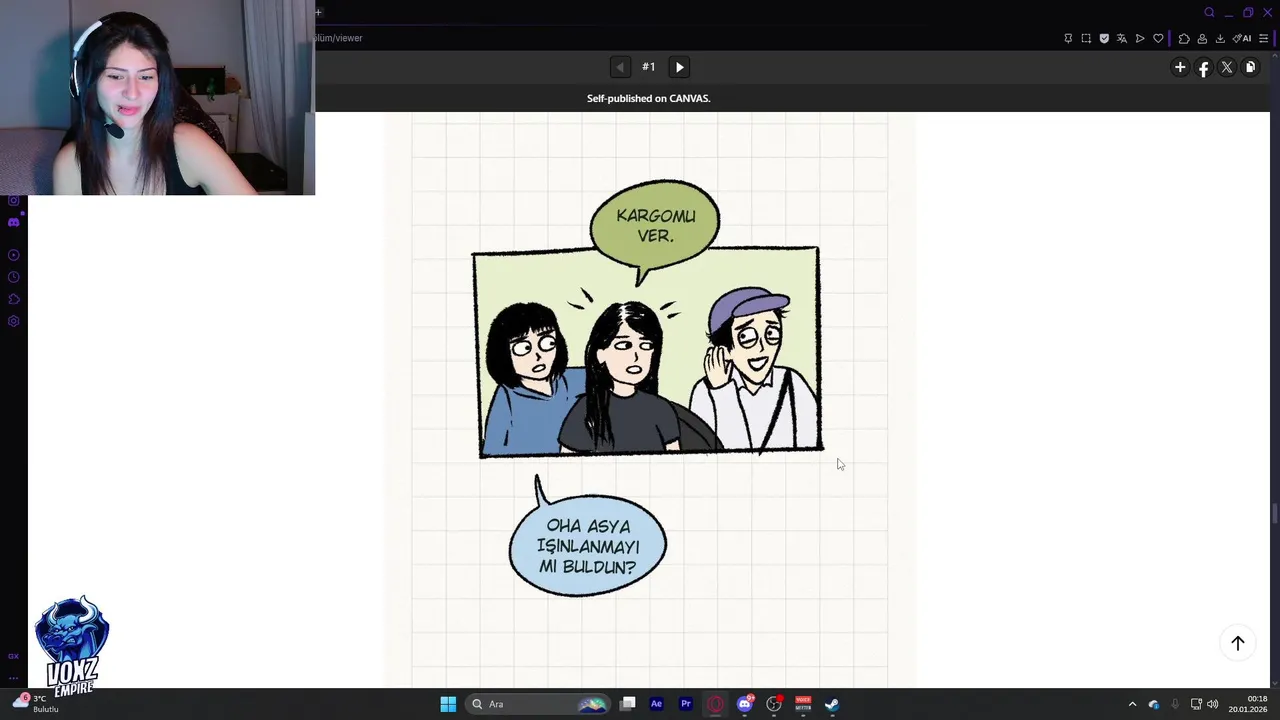Image resolution: width=1280 pixels, height=720 pixels.
Task: Click the comic panel with three characters
Action: coord(648,352)
